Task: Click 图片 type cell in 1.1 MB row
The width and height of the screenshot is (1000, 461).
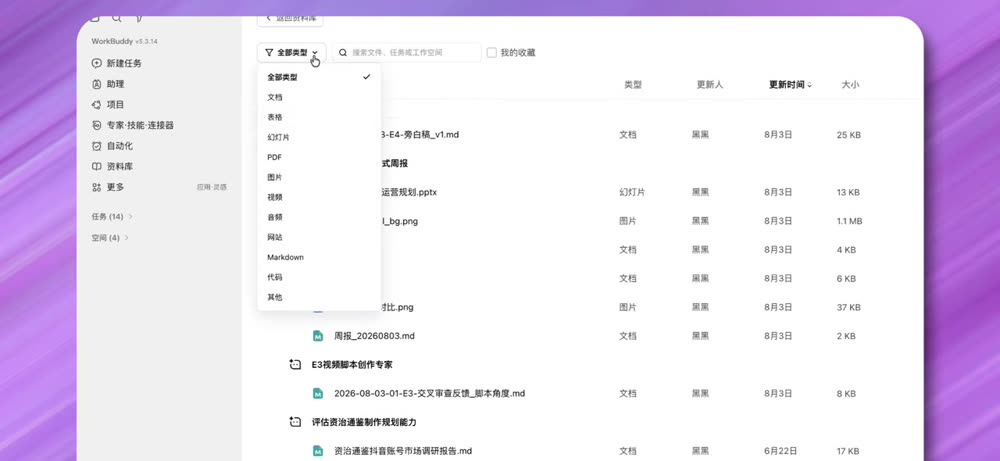Action: tap(628, 221)
